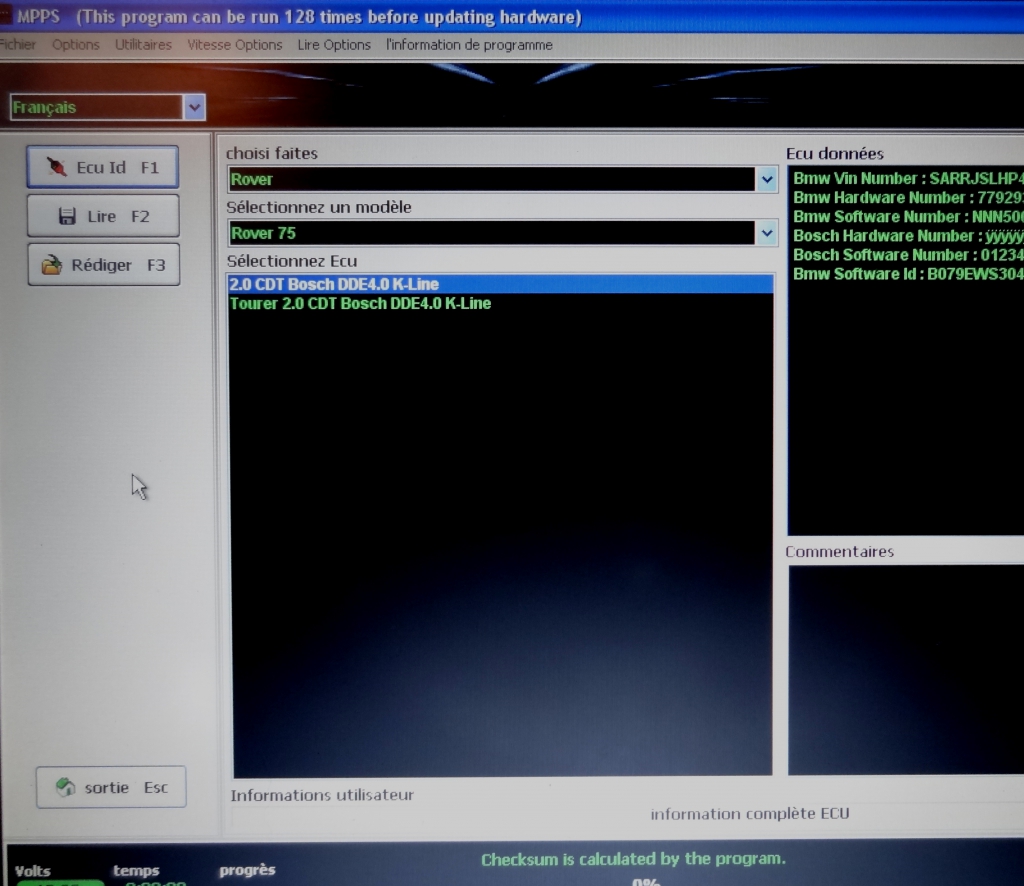
Task: Expand the Français language dropdown arrow
Action: pyautogui.click(x=194, y=108)
